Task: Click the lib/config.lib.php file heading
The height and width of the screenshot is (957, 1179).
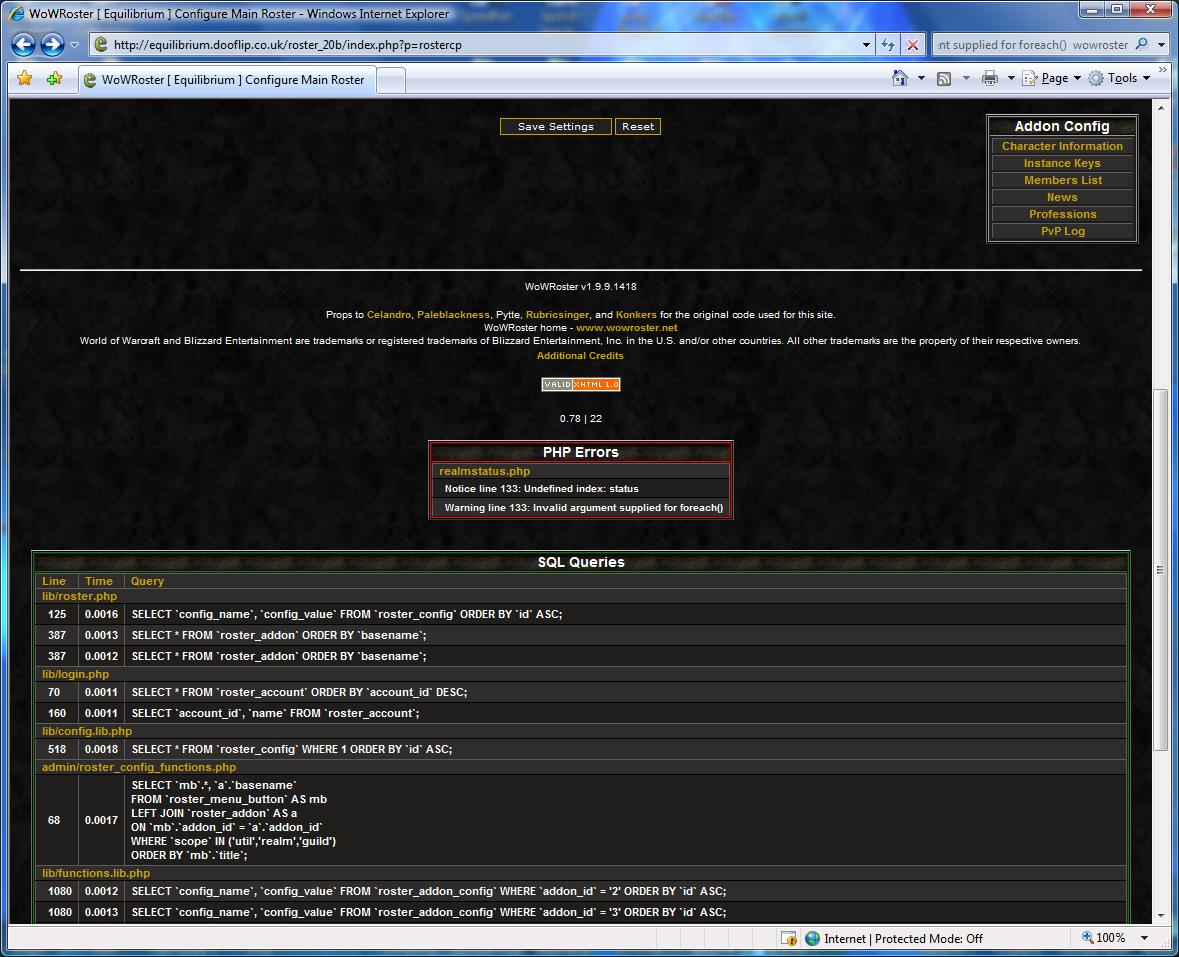Action: 86,731
